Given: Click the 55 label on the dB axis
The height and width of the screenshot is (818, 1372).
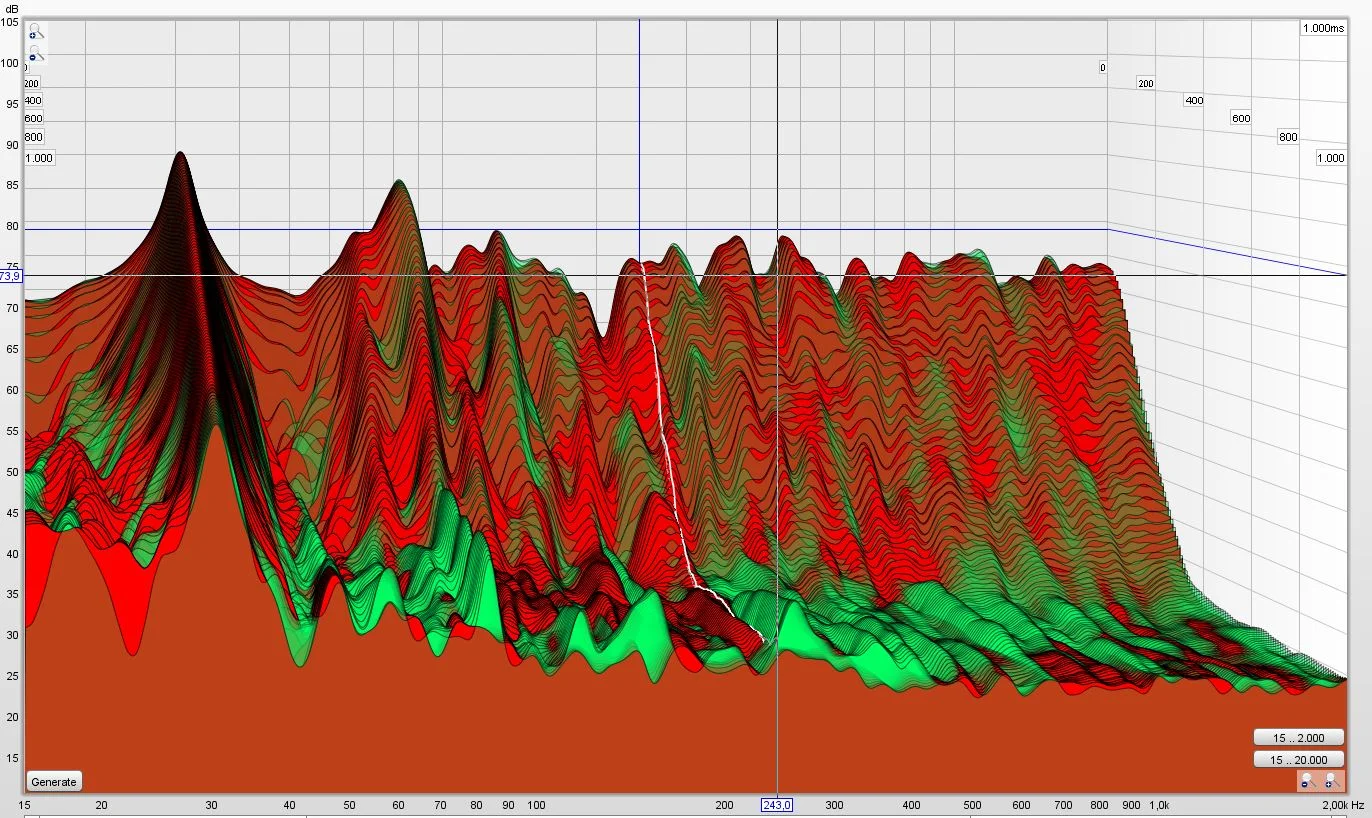Looking at the screenshot, I should point(12,431).
